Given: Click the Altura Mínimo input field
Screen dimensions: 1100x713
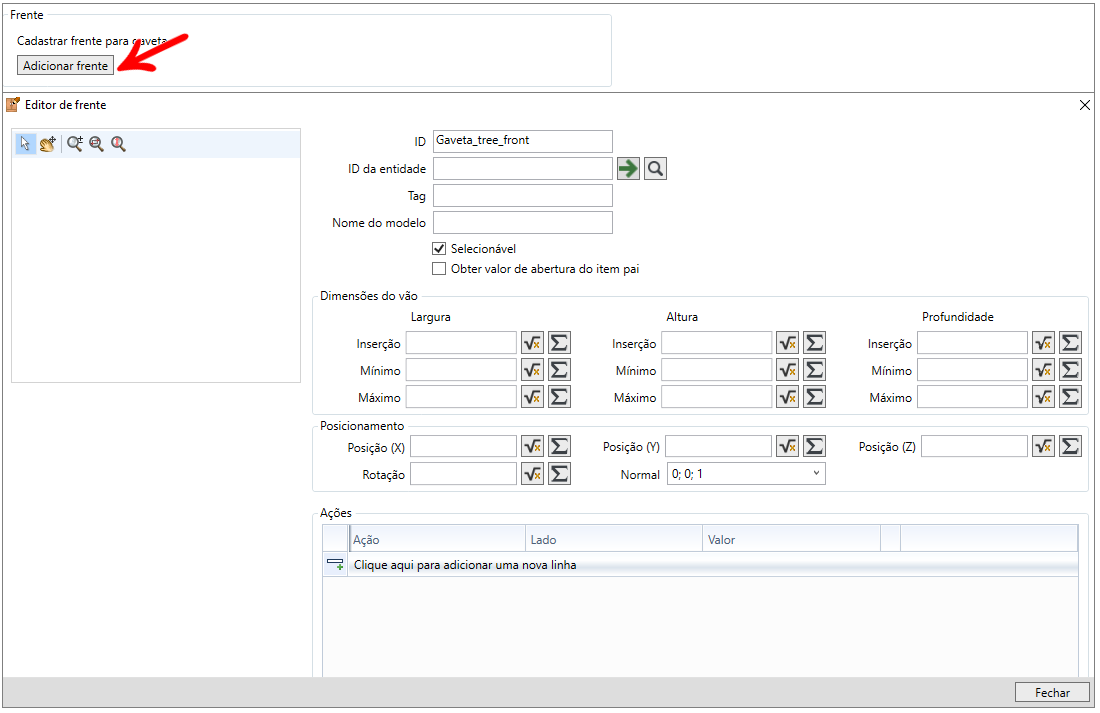Looking at the screenshot, I should point(716,370).
